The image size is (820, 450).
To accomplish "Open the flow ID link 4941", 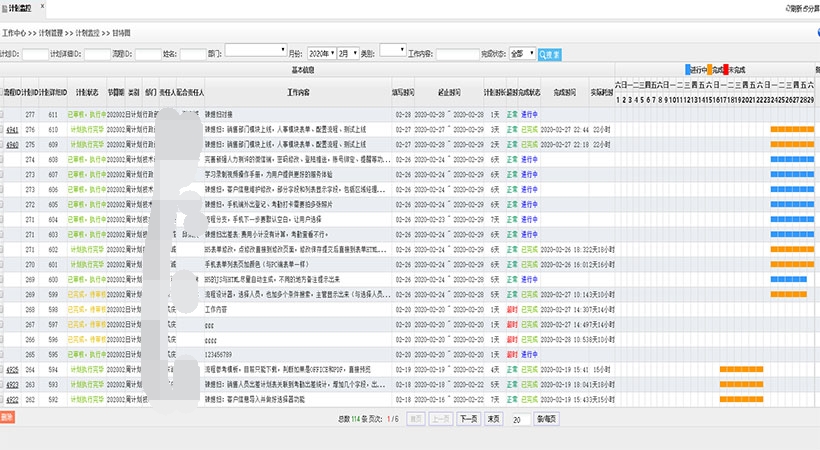I will pyautogui.click(x=12, y=130).
